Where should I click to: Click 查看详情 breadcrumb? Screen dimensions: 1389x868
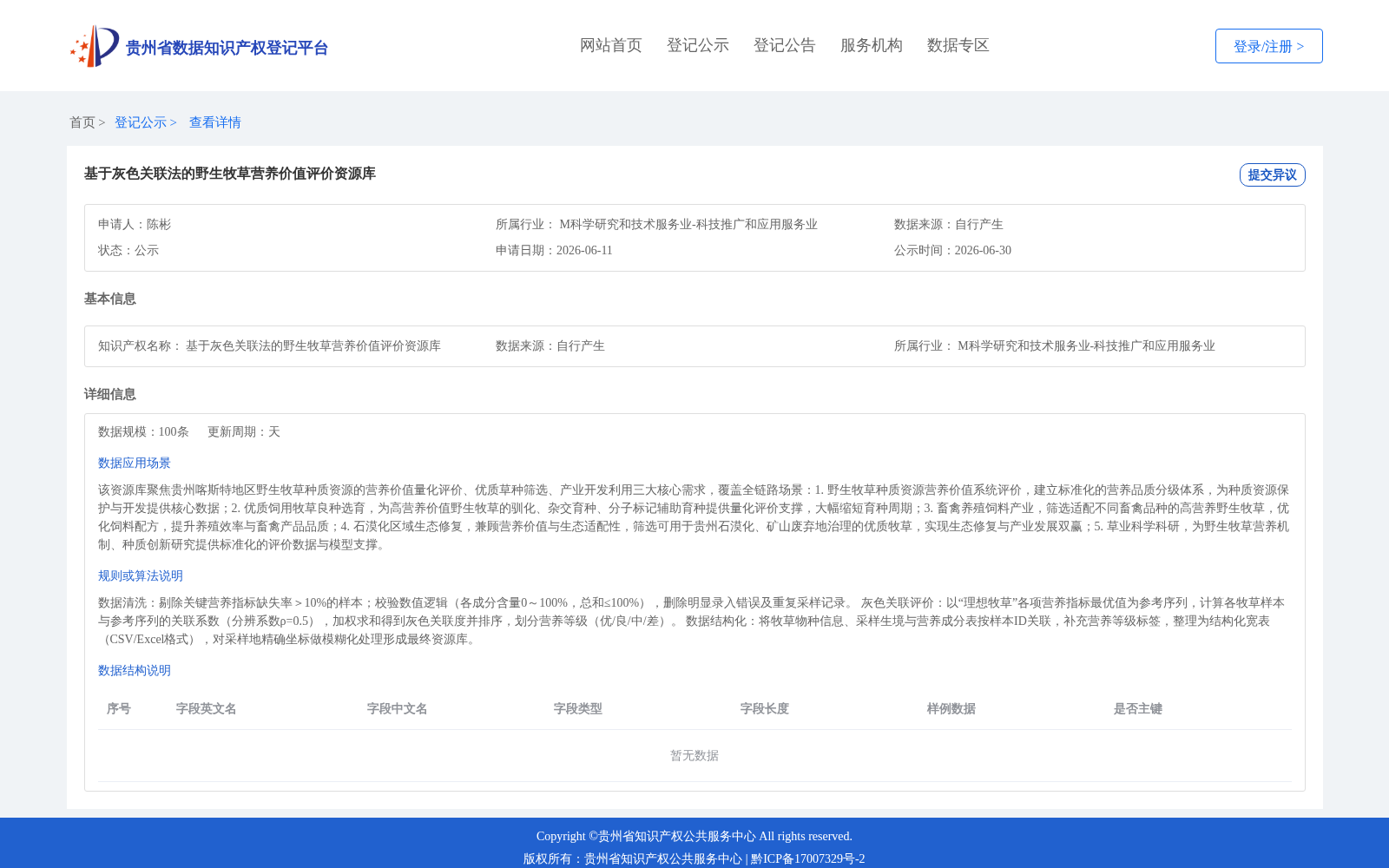tap(215, 122)
